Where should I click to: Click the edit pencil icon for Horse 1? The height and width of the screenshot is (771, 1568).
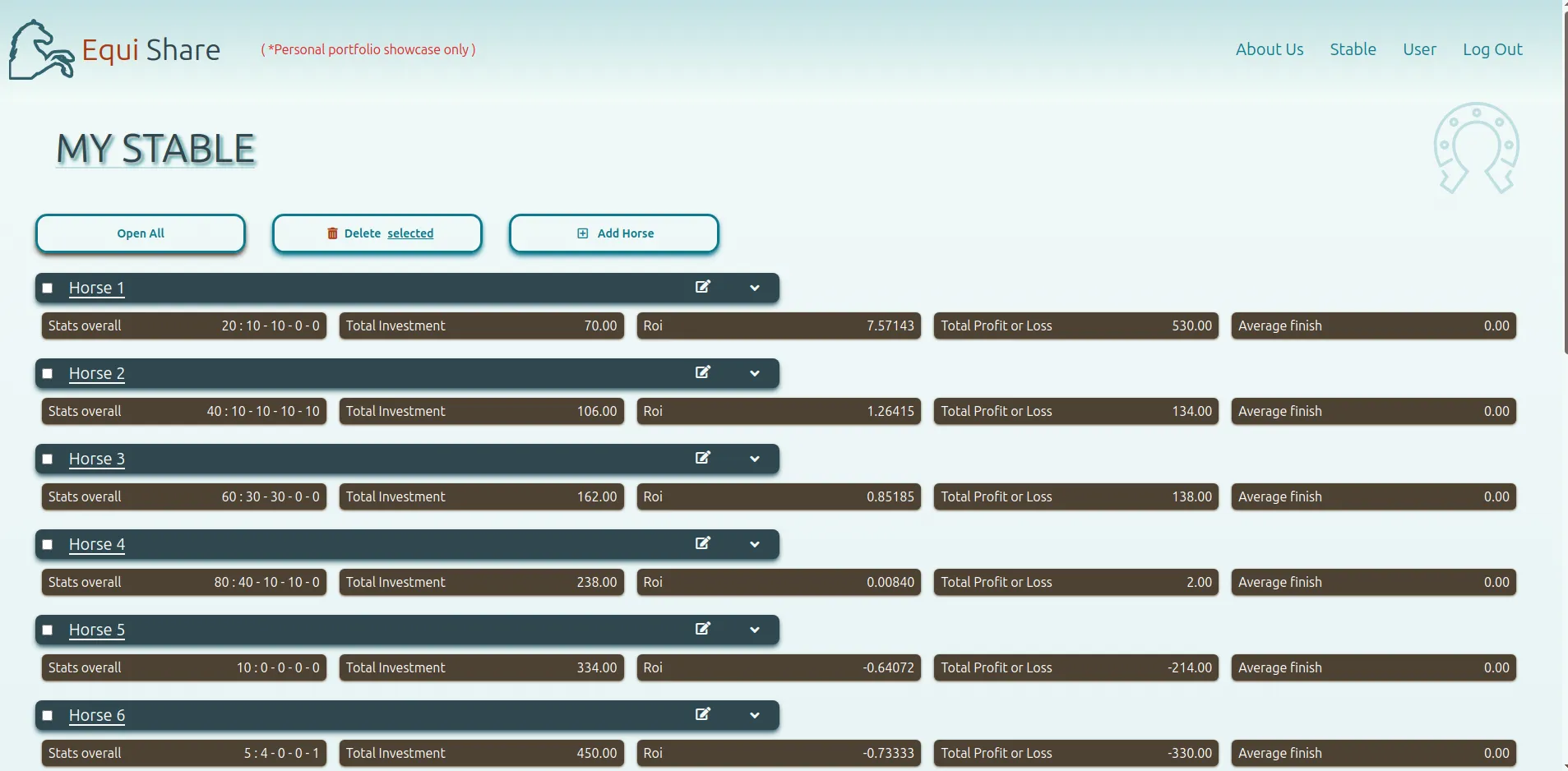(702, 287)
